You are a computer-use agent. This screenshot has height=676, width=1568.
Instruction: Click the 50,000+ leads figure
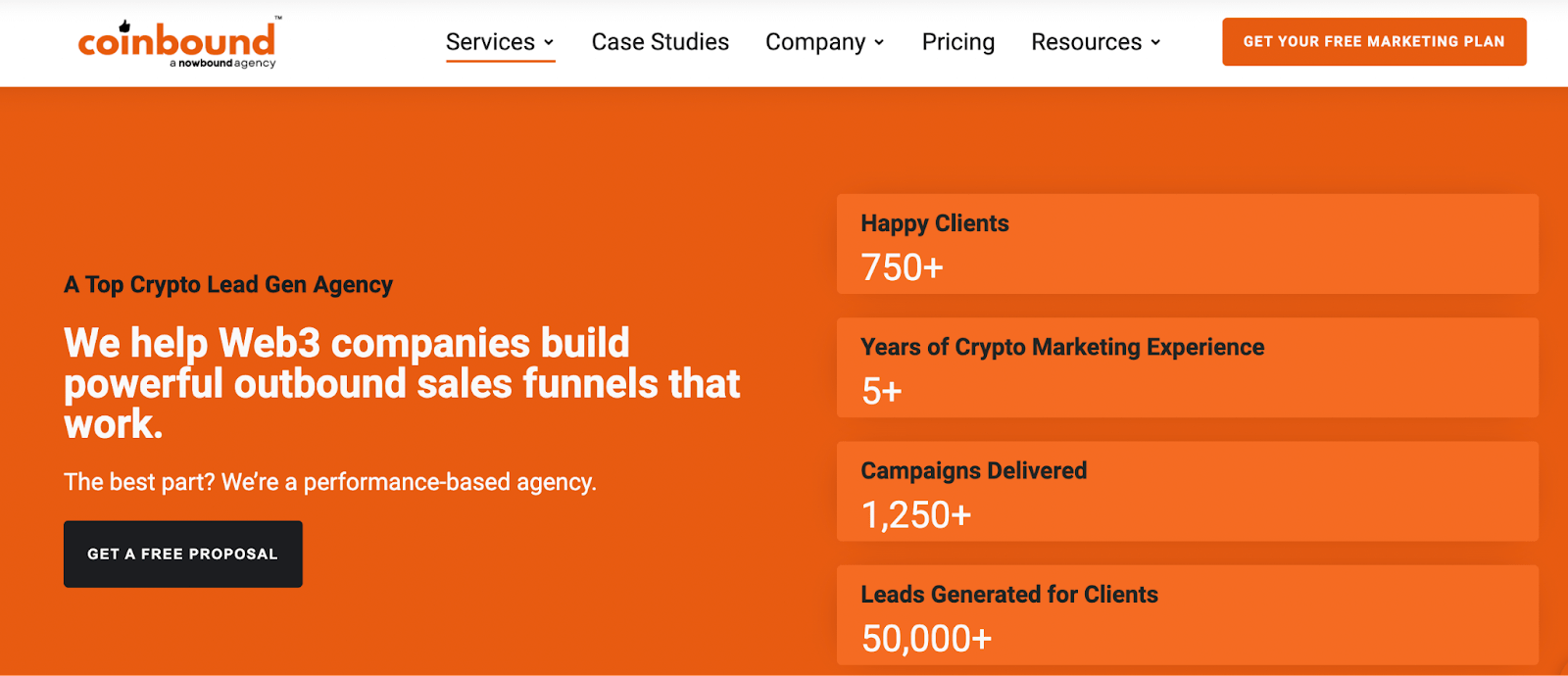click(x=926, y=639)
